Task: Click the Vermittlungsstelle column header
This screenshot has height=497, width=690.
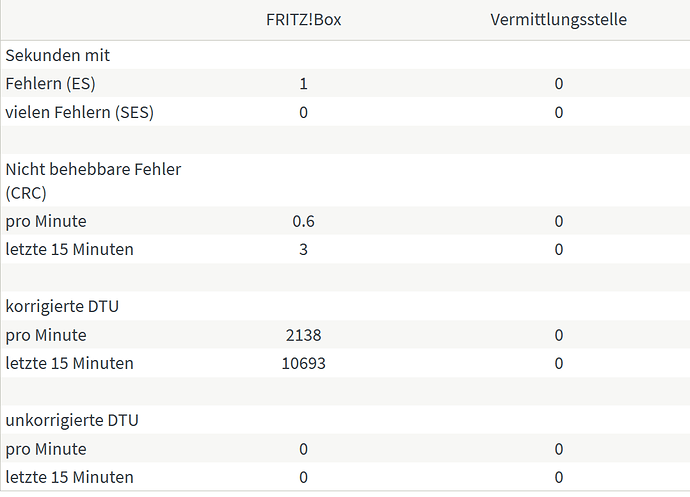Action: click(x=558, y=20)
